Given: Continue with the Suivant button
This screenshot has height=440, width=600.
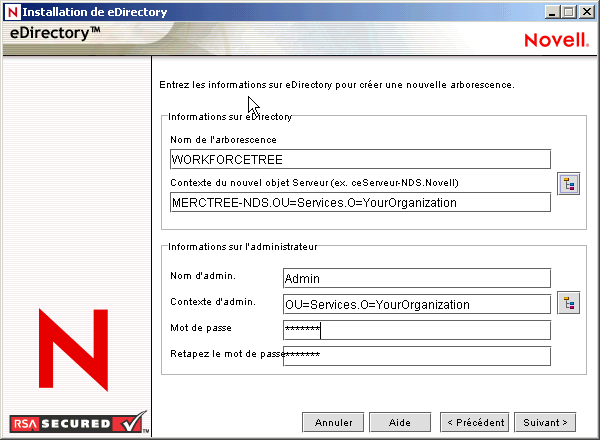Looking at the screenshot, I should pyautogui.click(x=545, y=422).
